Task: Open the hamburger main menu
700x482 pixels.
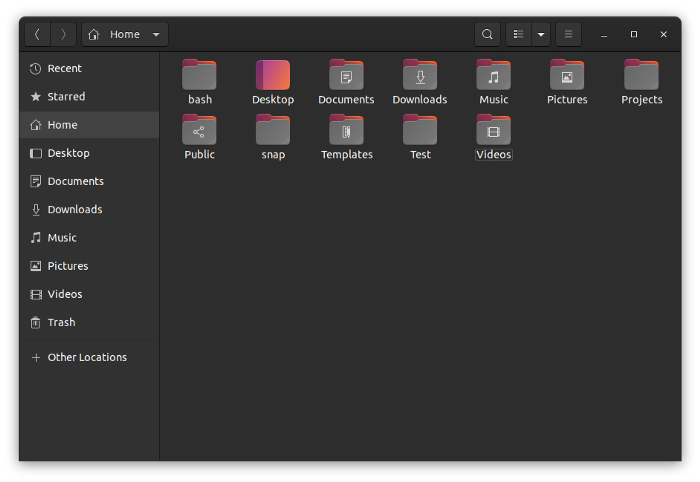Action: [x=568, y=34]
